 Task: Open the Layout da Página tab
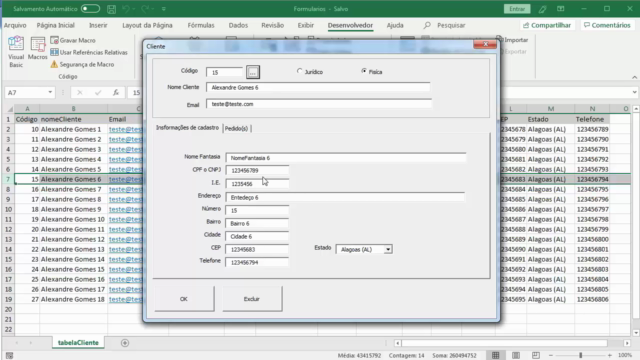tap(147, 25)
